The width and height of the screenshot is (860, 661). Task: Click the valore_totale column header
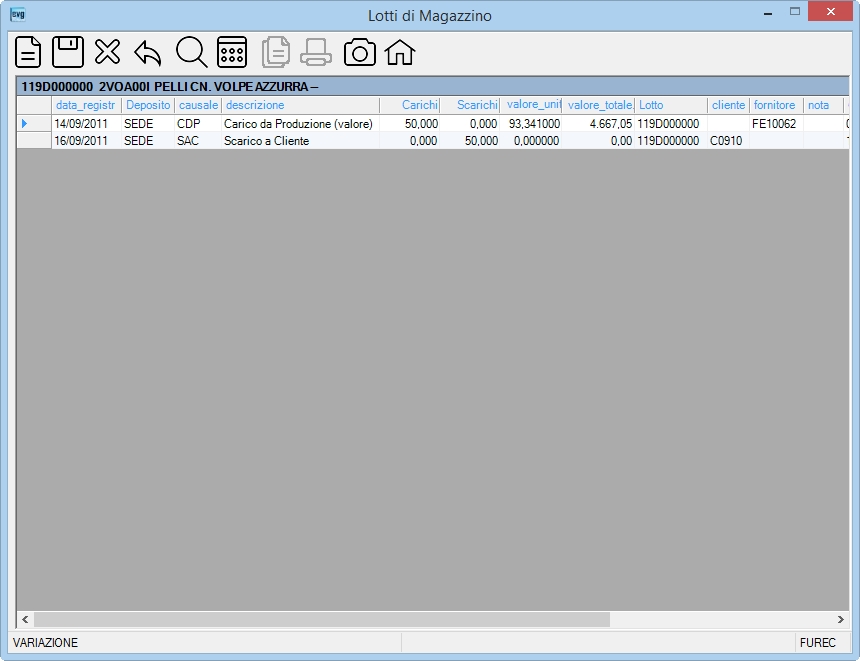[598, 105]
